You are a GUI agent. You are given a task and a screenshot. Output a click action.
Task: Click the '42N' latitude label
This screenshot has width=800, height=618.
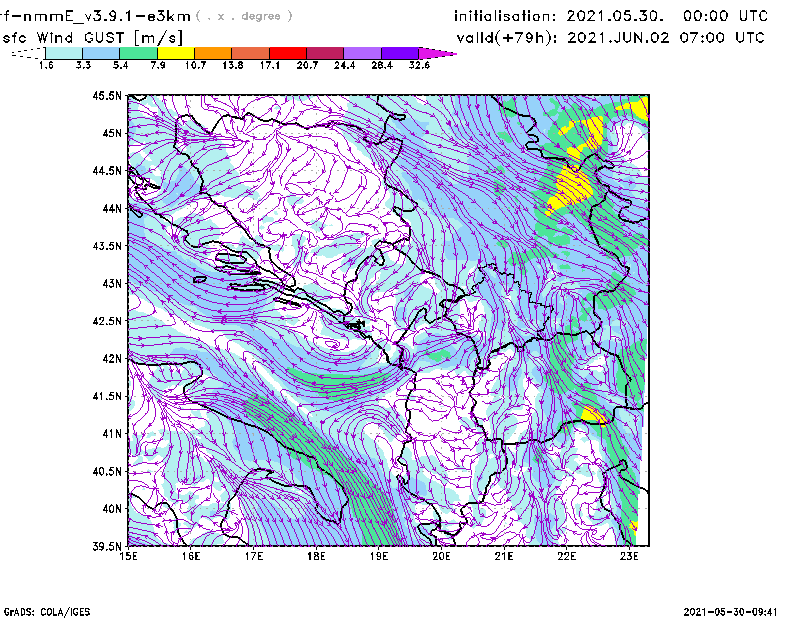(112, 359)
